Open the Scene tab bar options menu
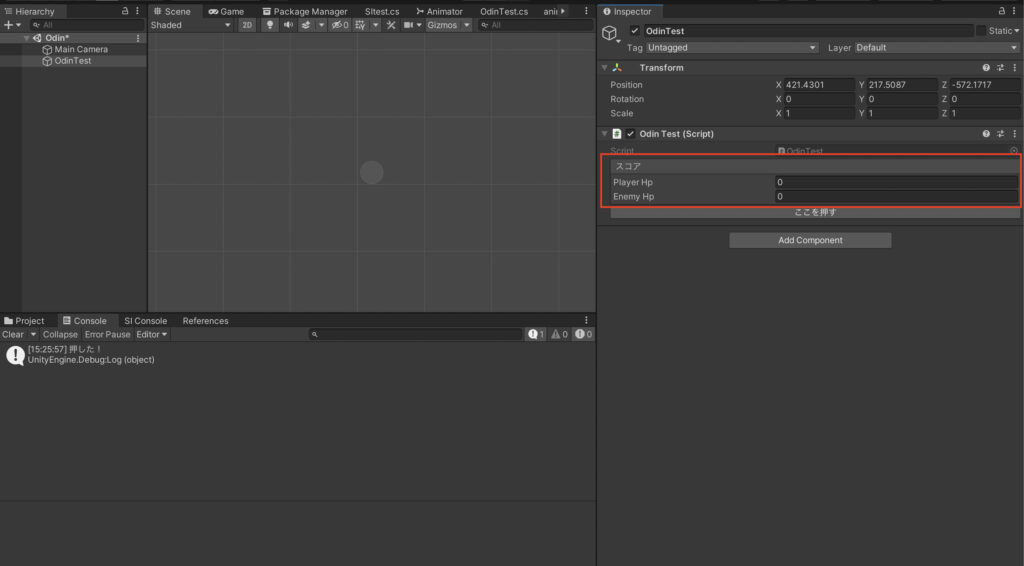1024x566 pixels. pos(586,11)
